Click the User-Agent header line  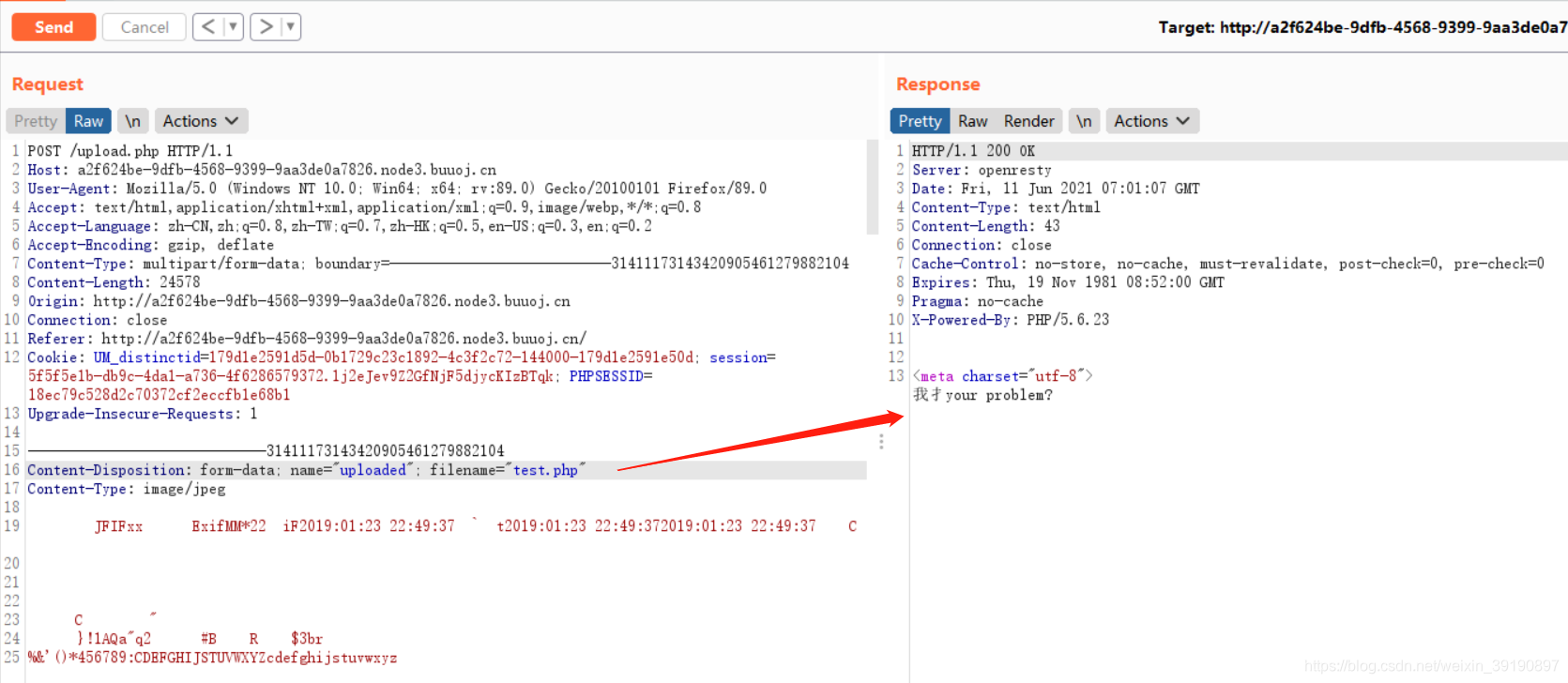[397, 189]
